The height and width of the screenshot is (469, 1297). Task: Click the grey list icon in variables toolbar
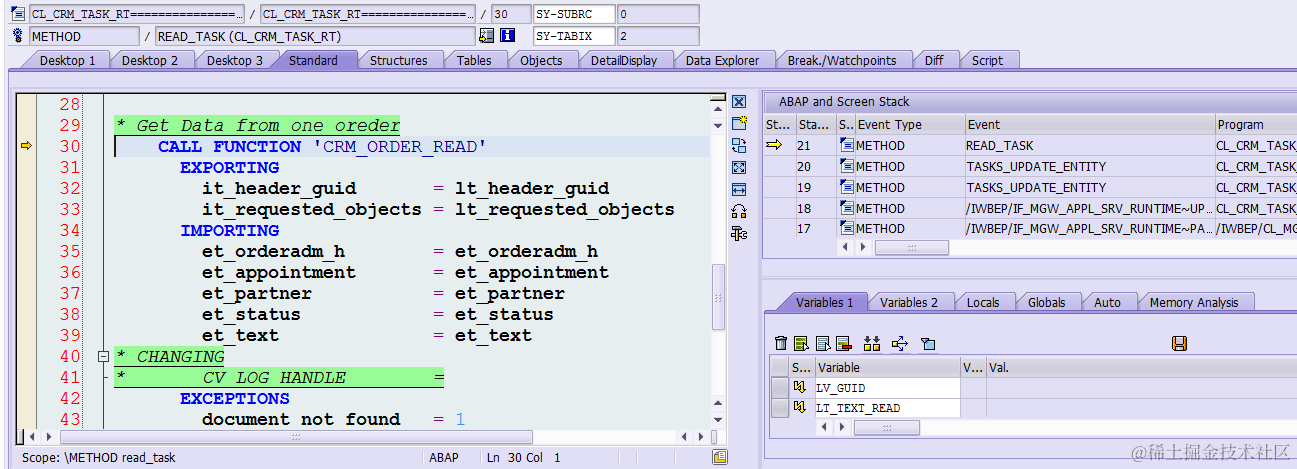[x=822, y=343]
